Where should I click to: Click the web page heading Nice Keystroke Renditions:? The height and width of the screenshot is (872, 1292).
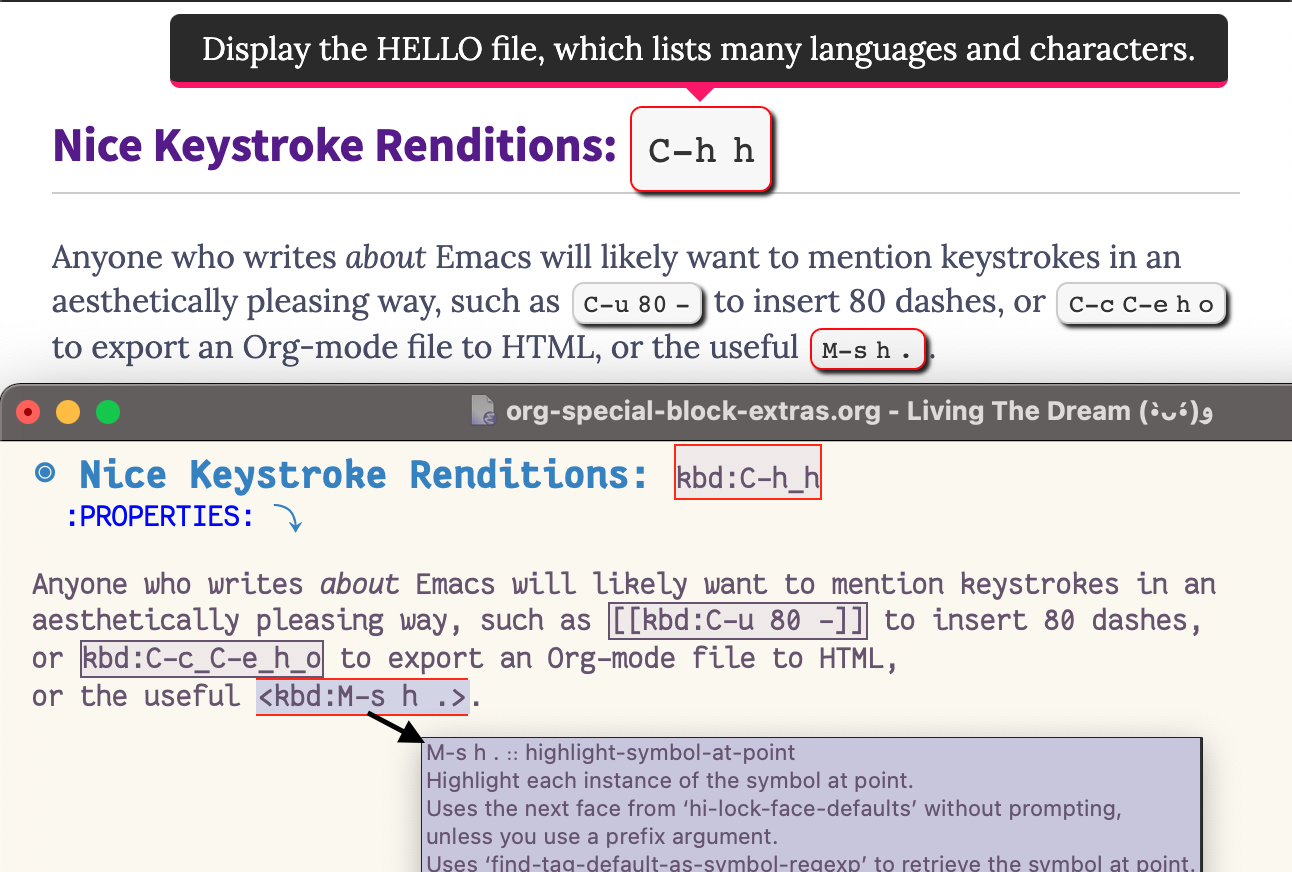(x=335, y=146)
